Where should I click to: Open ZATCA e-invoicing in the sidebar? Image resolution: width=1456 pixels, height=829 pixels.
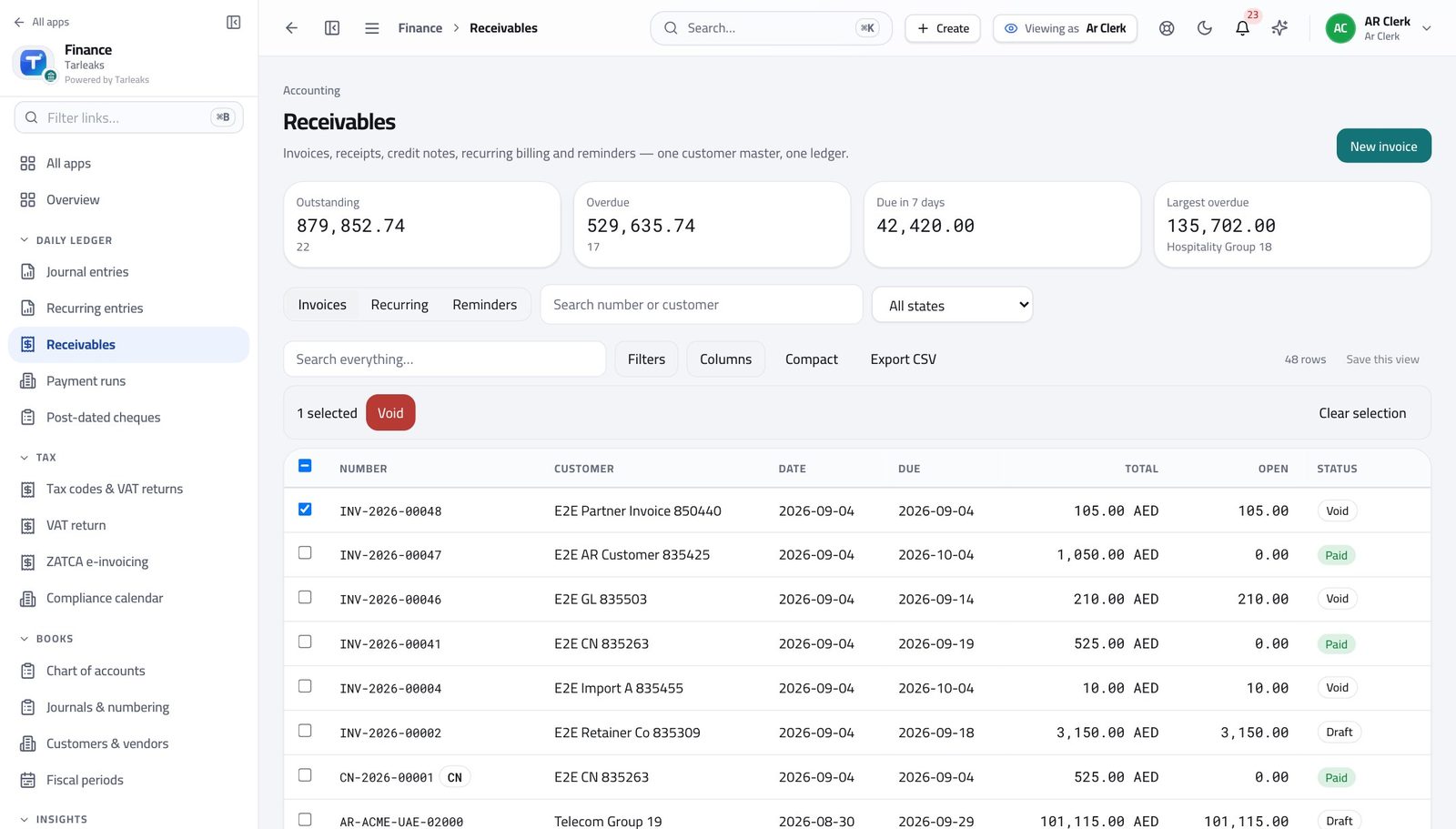point(128,562)
